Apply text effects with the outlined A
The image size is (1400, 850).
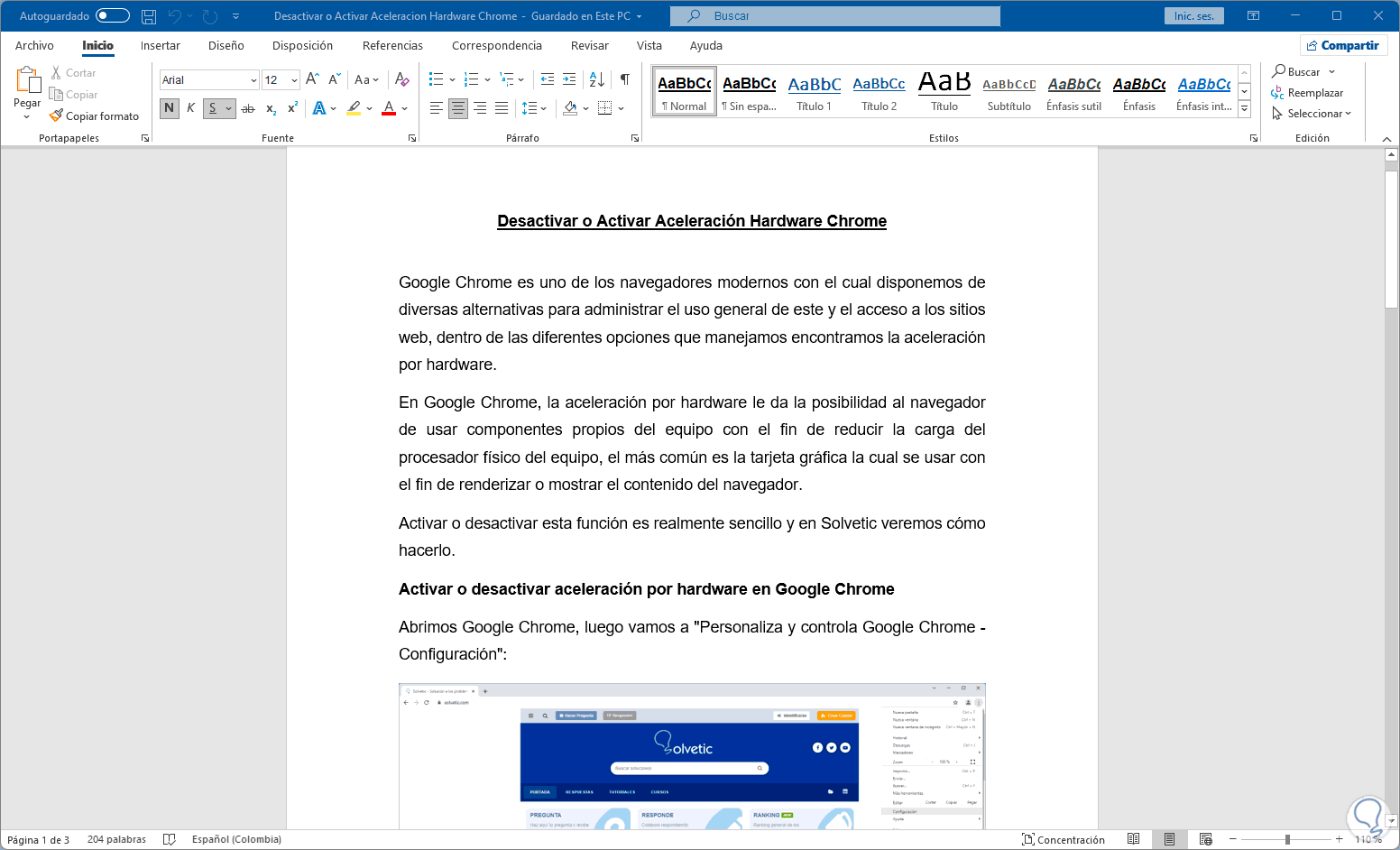pyautogui.click(x=318, y=108)
